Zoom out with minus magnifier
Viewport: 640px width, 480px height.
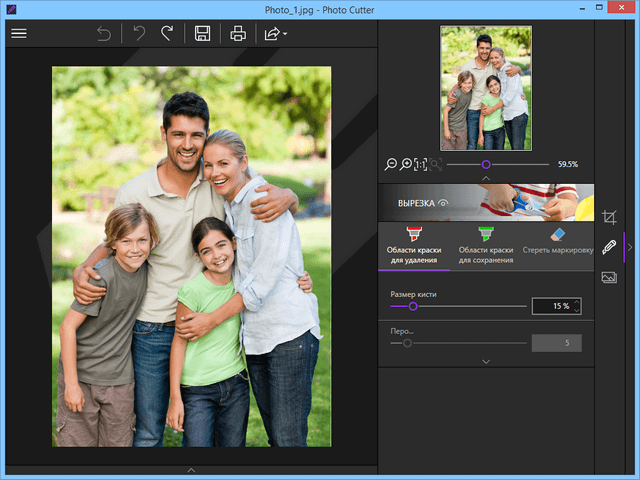coord(391,164)
